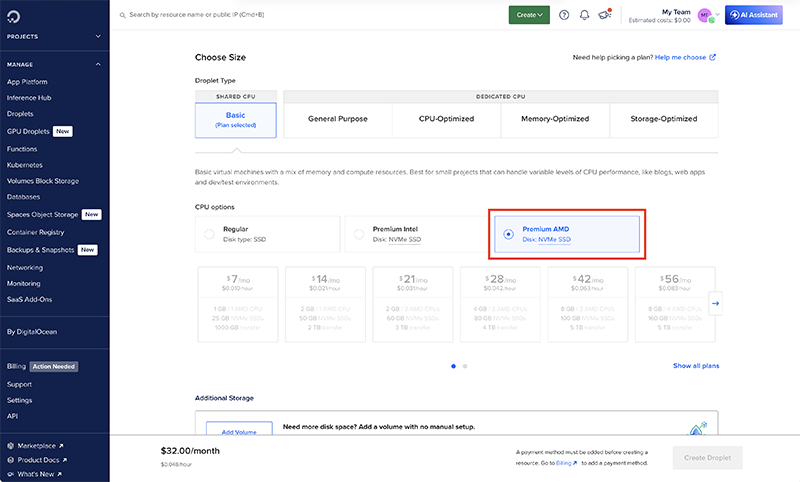This screenshot has width=800, height=482.
Task: Expand the Projects section
Action: click(x=98, y=37)
